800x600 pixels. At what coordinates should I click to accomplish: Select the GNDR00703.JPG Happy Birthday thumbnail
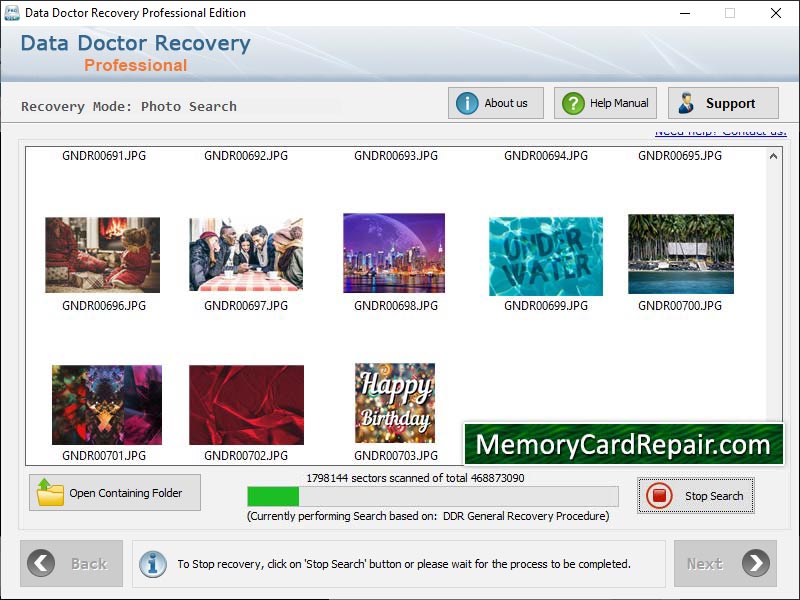[394, 403]
